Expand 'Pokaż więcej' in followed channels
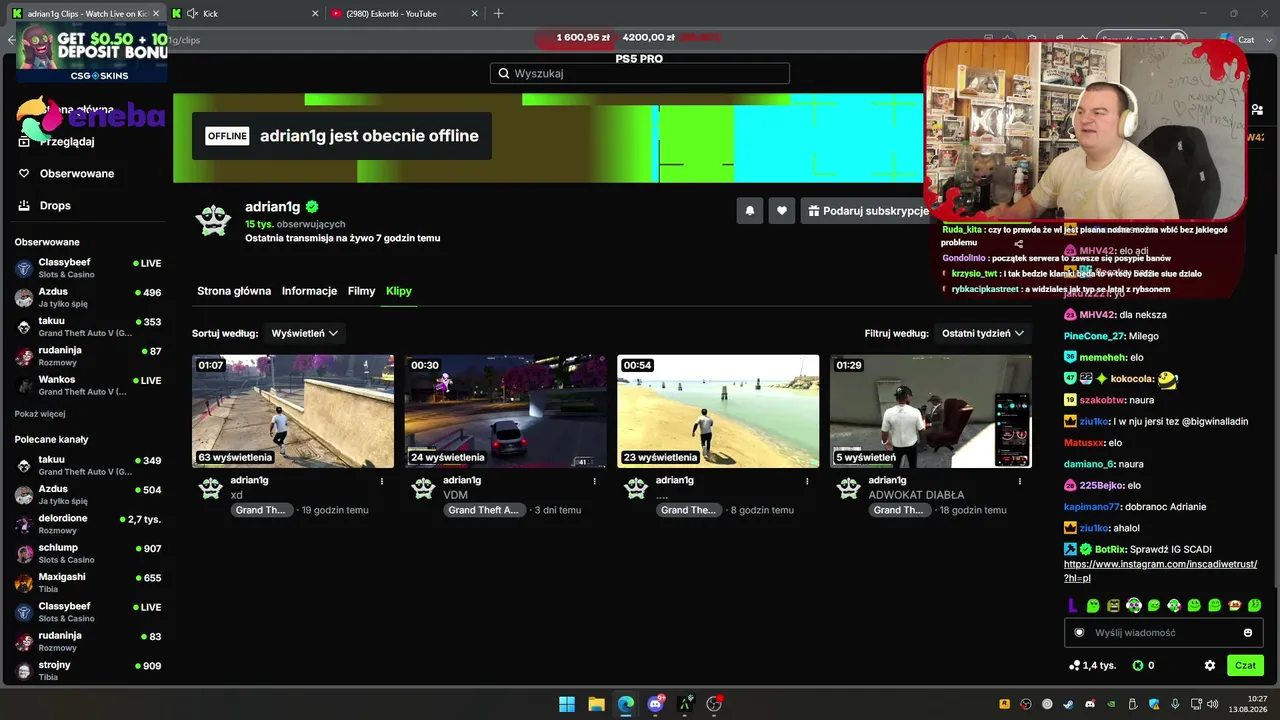The height and width of the screenshot is (720, 1280). point(40,414)
